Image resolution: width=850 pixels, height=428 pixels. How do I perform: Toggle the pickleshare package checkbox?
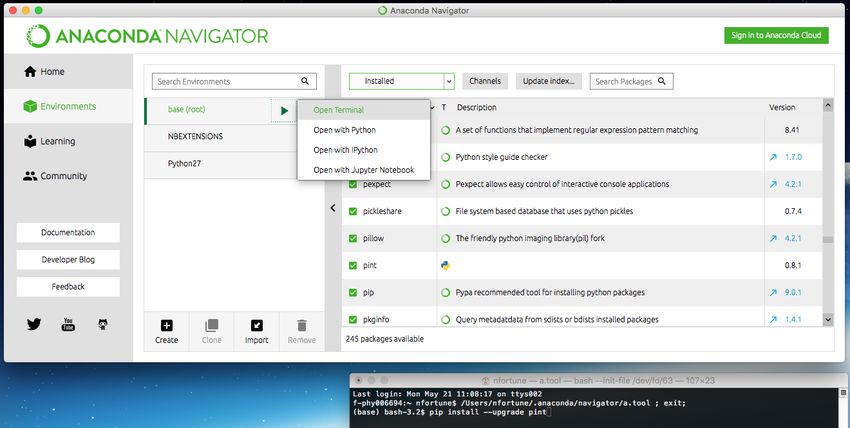coord(353,211)
